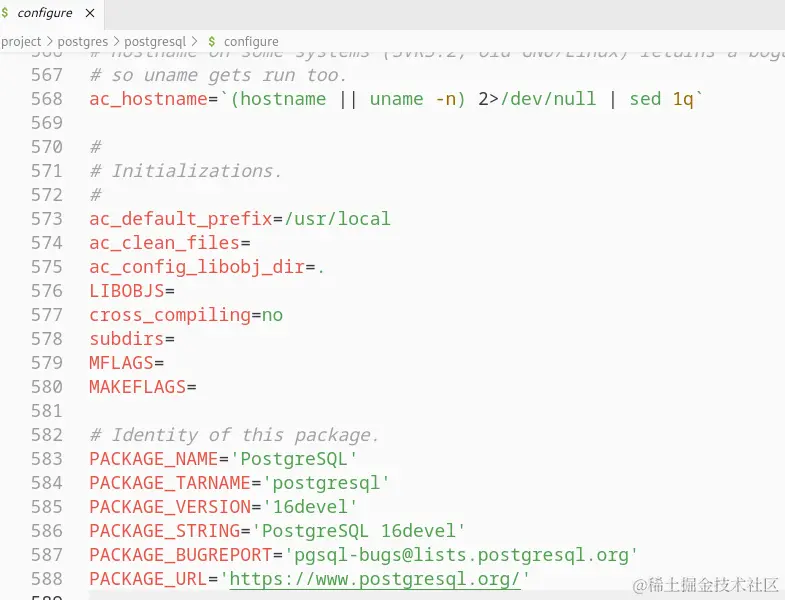Click line number 573 in gutter

(47, 219)
